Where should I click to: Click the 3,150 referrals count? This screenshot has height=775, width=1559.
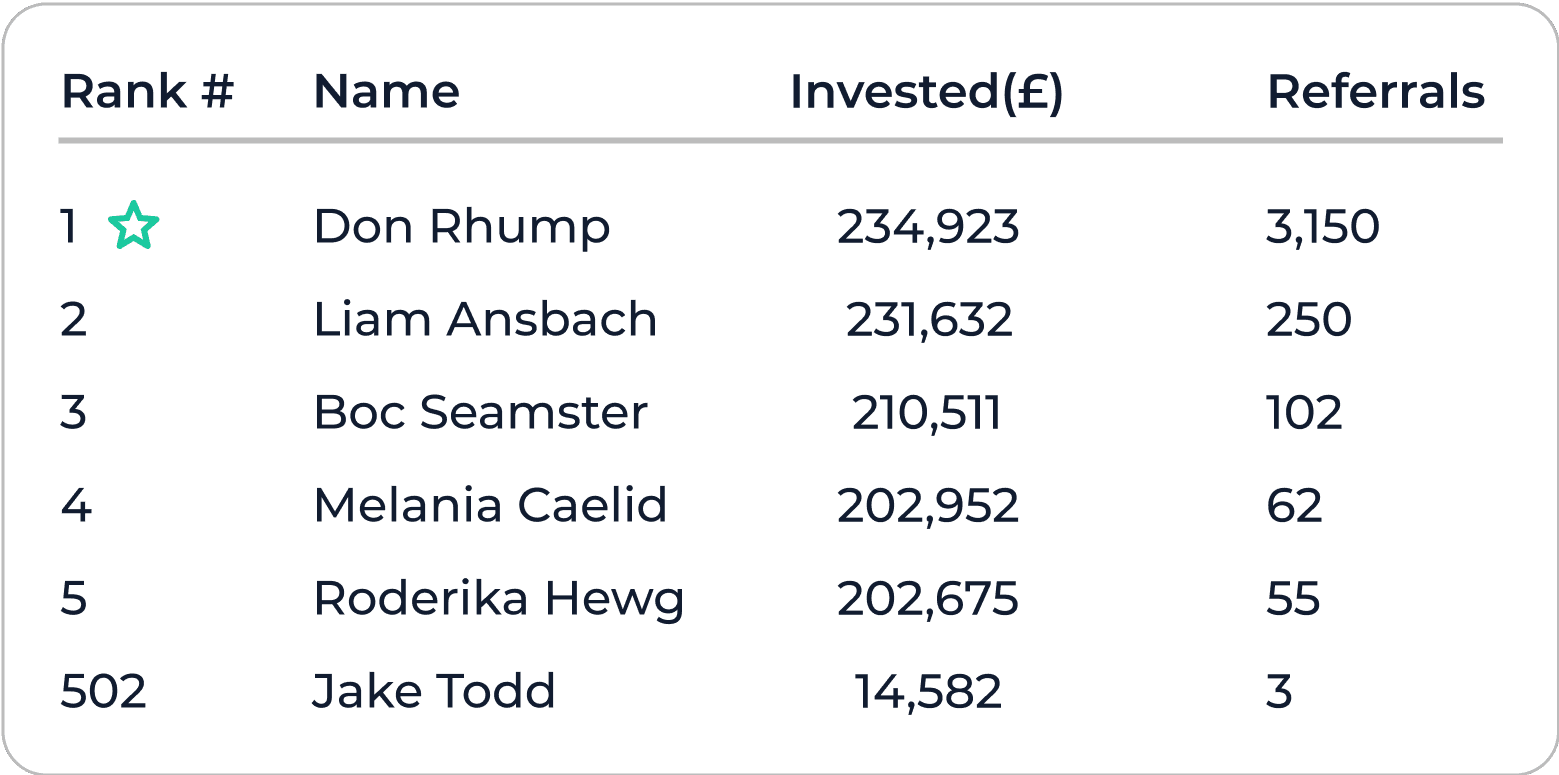pyautogui.click(x=1323, y=228)
